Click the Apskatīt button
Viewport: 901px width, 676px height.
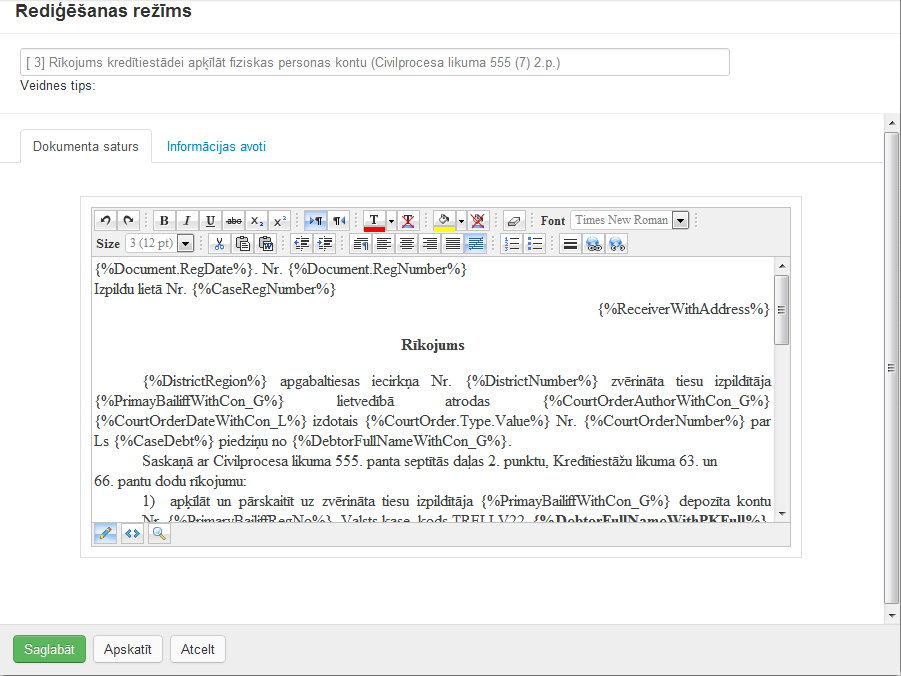pyautogui.click(x=128, y=649)
